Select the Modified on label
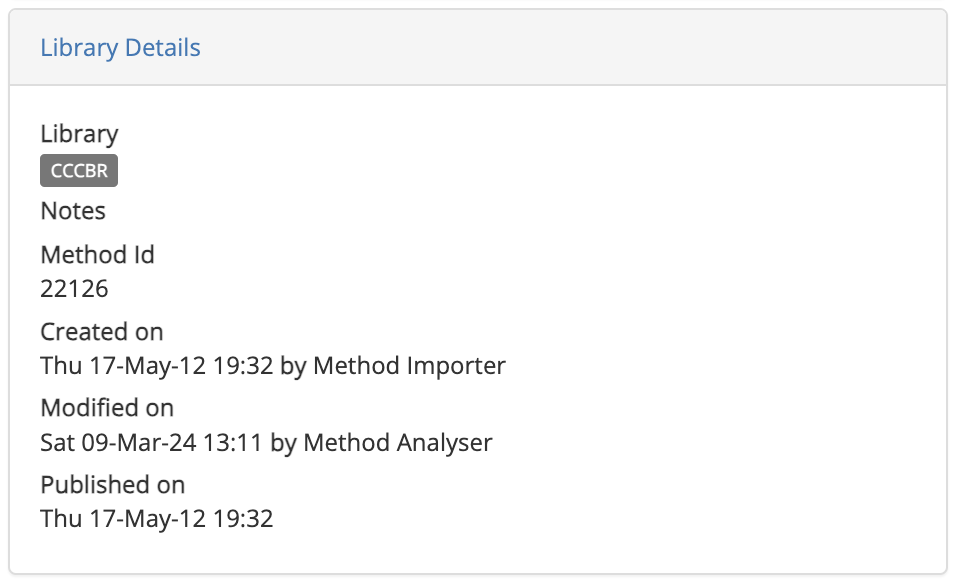The width and height of the screenshot is (958, 584). tap(107, 408)
